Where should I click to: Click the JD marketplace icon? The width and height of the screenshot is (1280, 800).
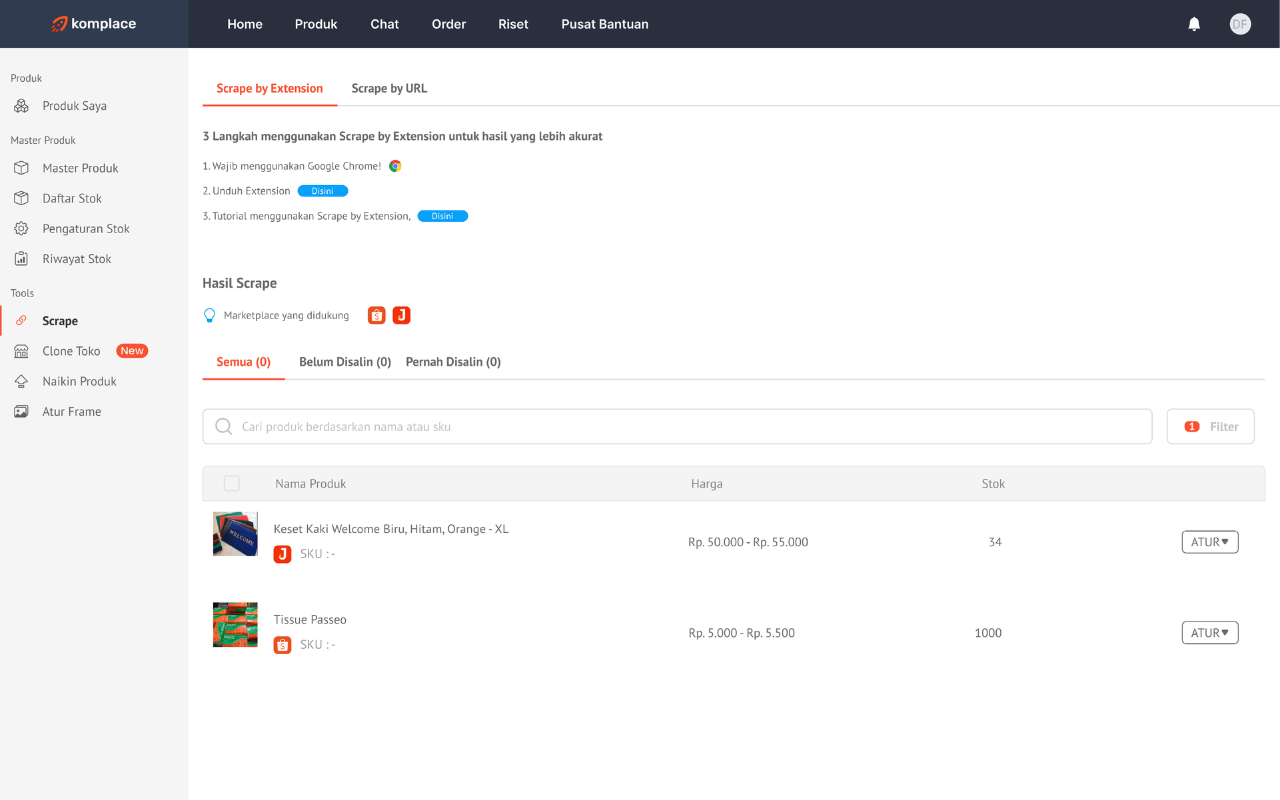point(401,314)
